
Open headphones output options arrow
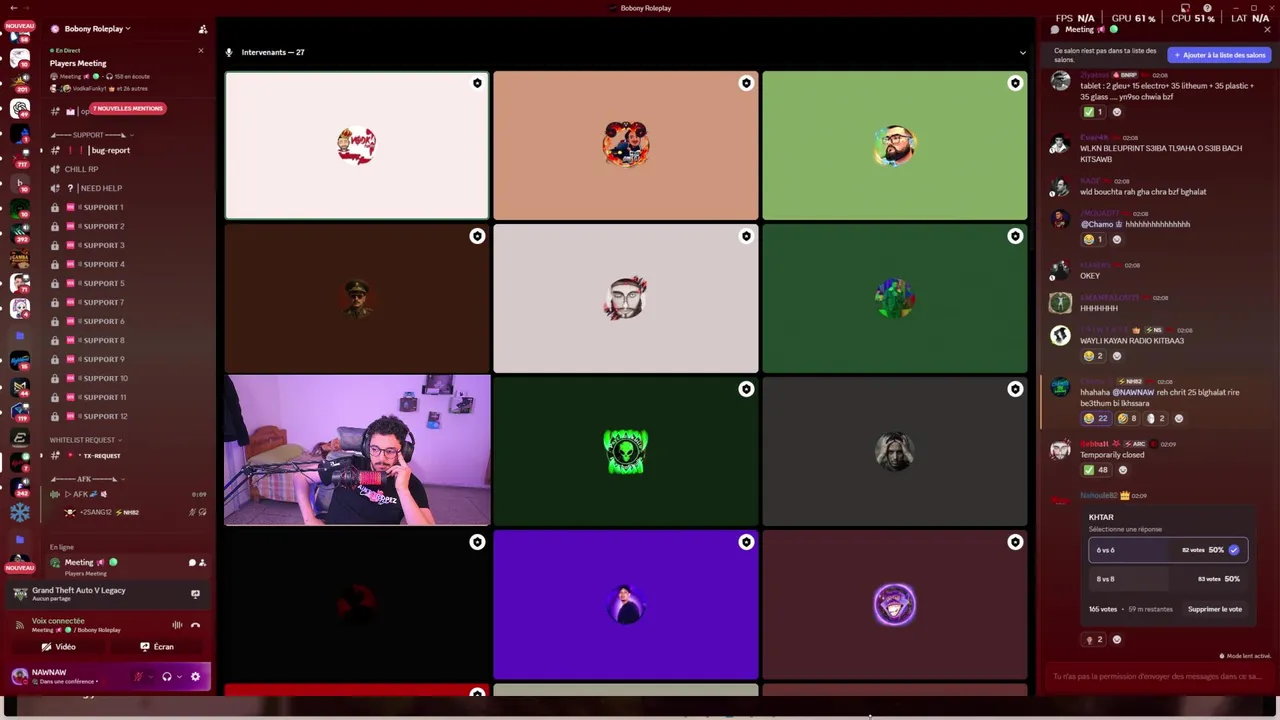[179, 677]
